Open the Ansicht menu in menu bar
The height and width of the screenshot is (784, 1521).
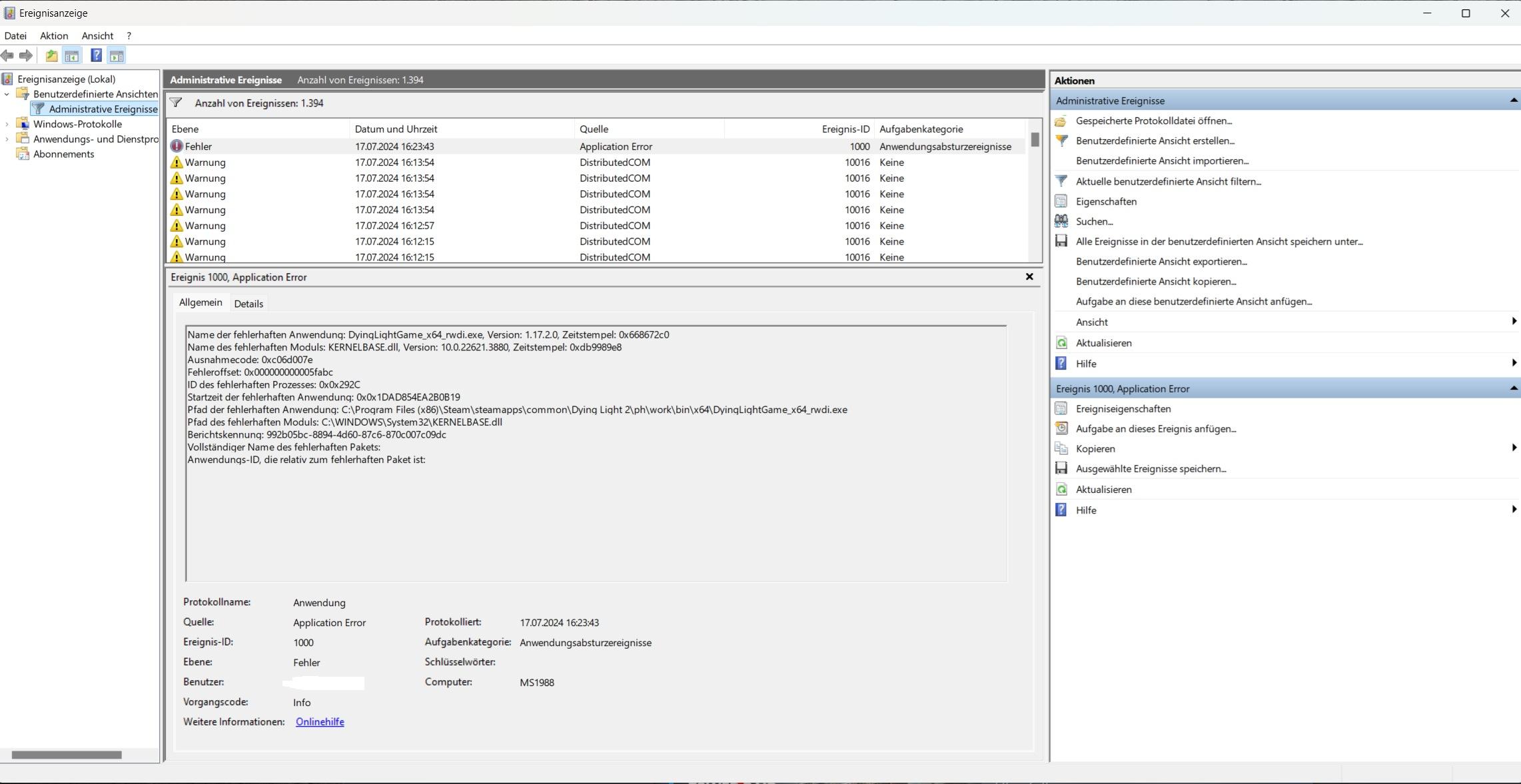pos(97,36)
